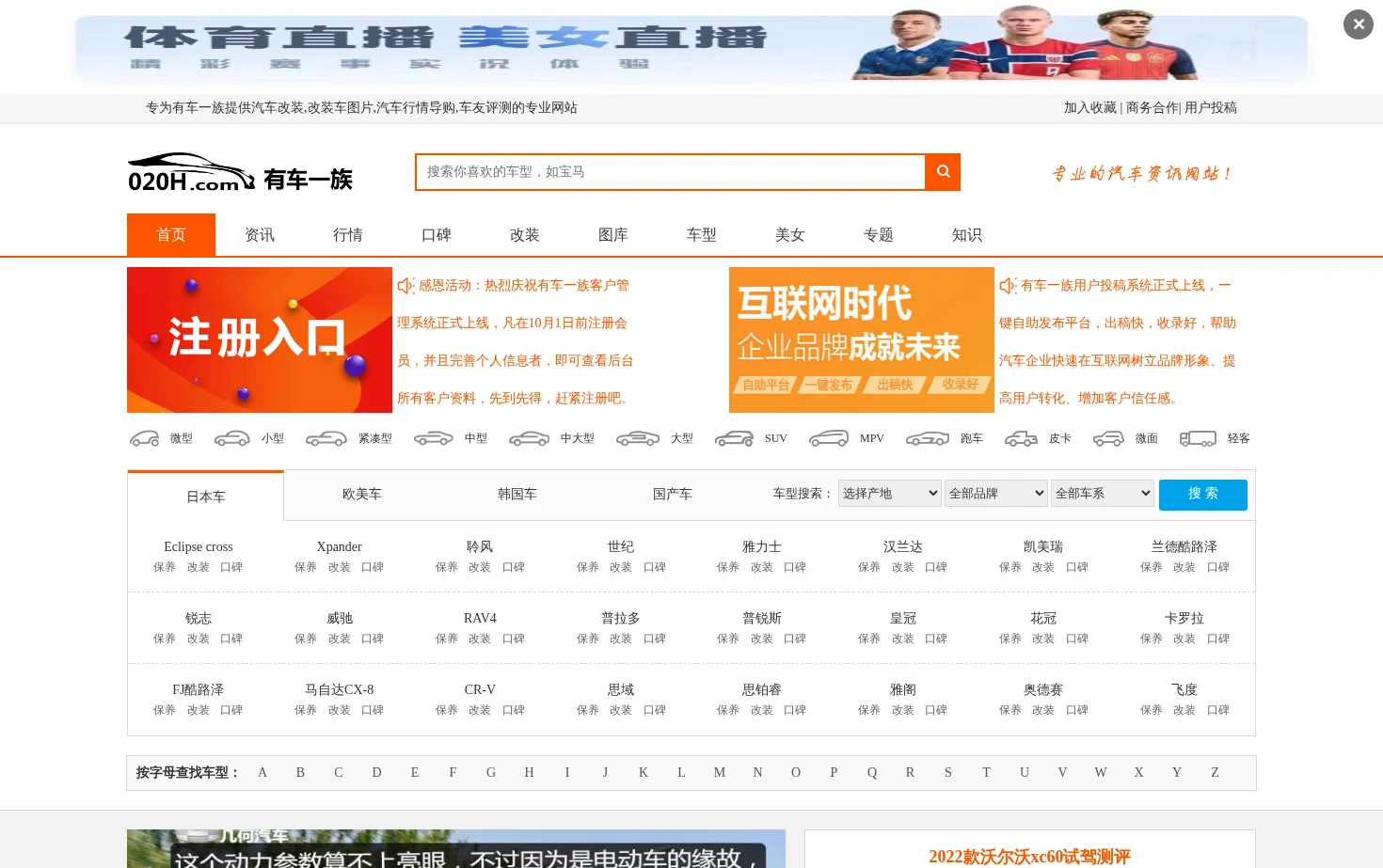
Task: Open the Eclipse cross model link
Action: pos(199,546)
